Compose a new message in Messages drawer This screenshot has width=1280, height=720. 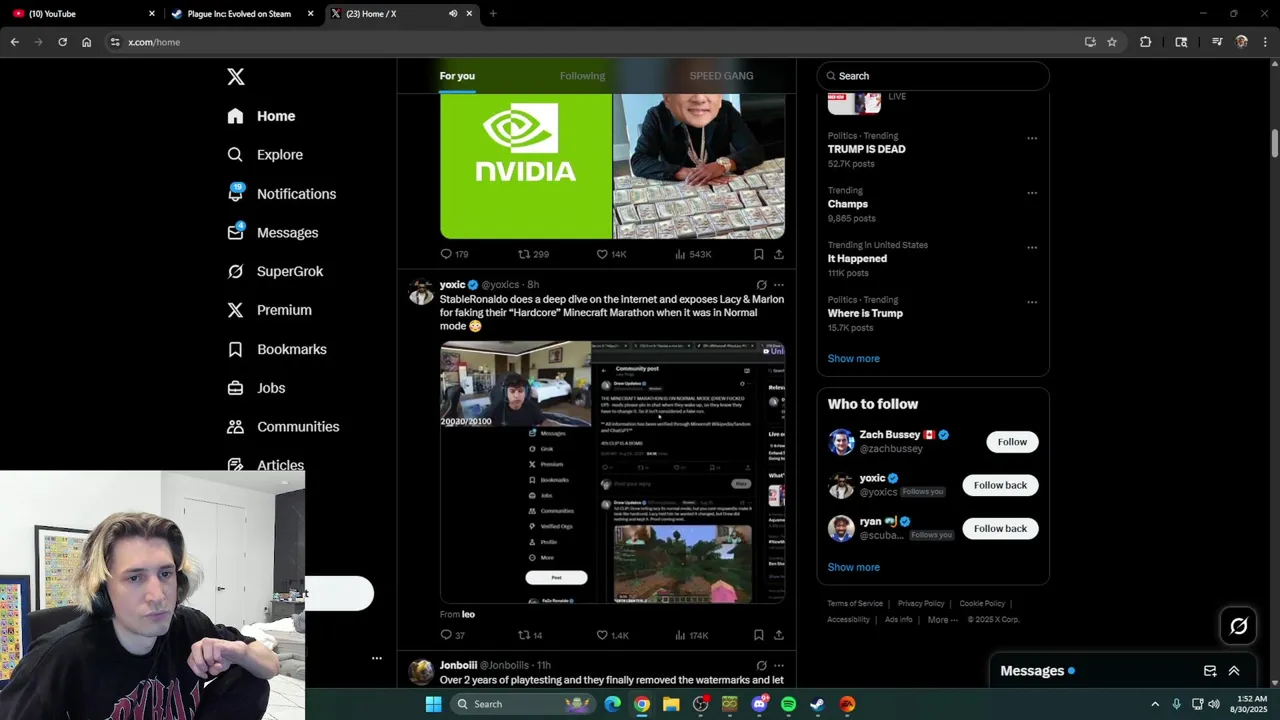click(x=1210, y=671)
